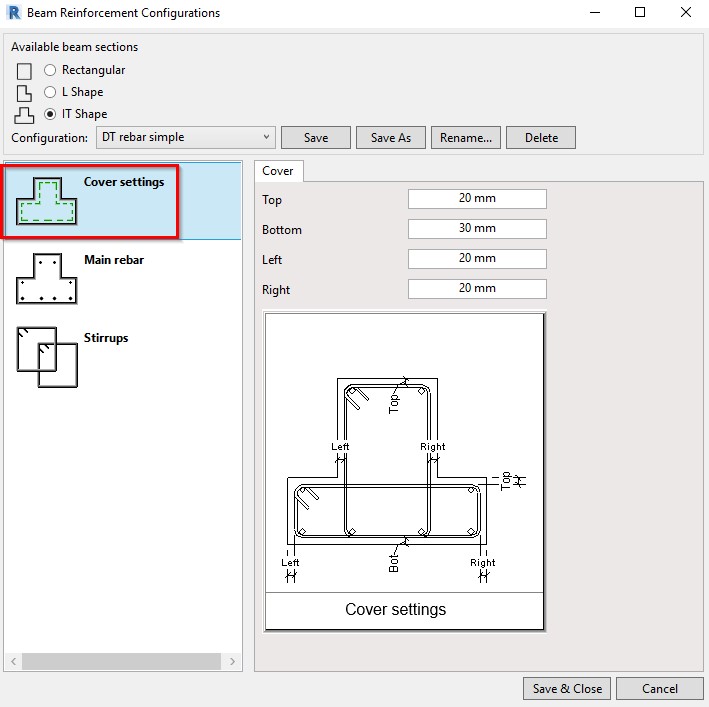Image resolution: width=709 pixels, height=707 pixels.
Task: Click the Rename... button
Action: click(466, 137)
